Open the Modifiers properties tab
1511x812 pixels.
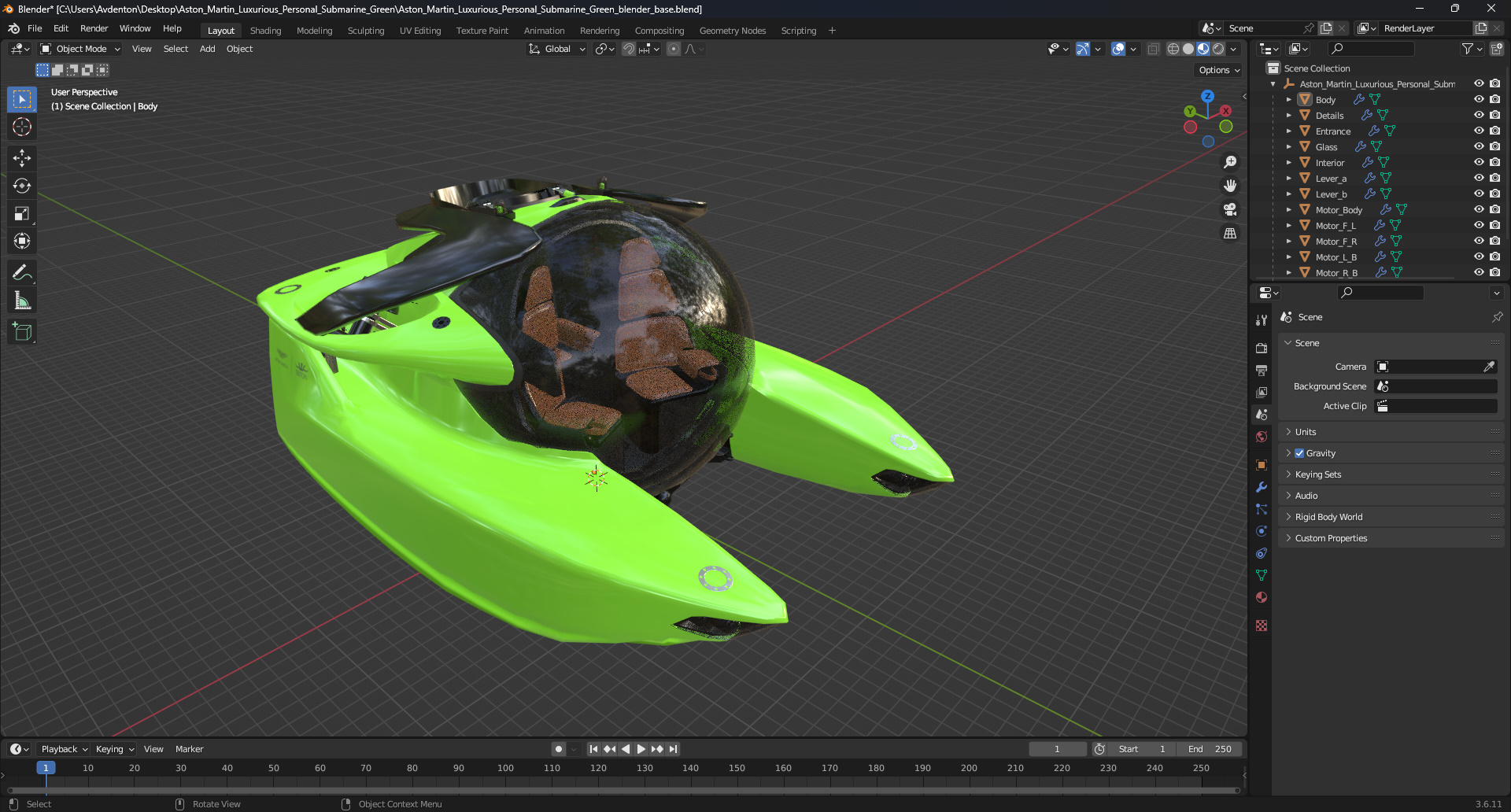(x=1262, y=487)
